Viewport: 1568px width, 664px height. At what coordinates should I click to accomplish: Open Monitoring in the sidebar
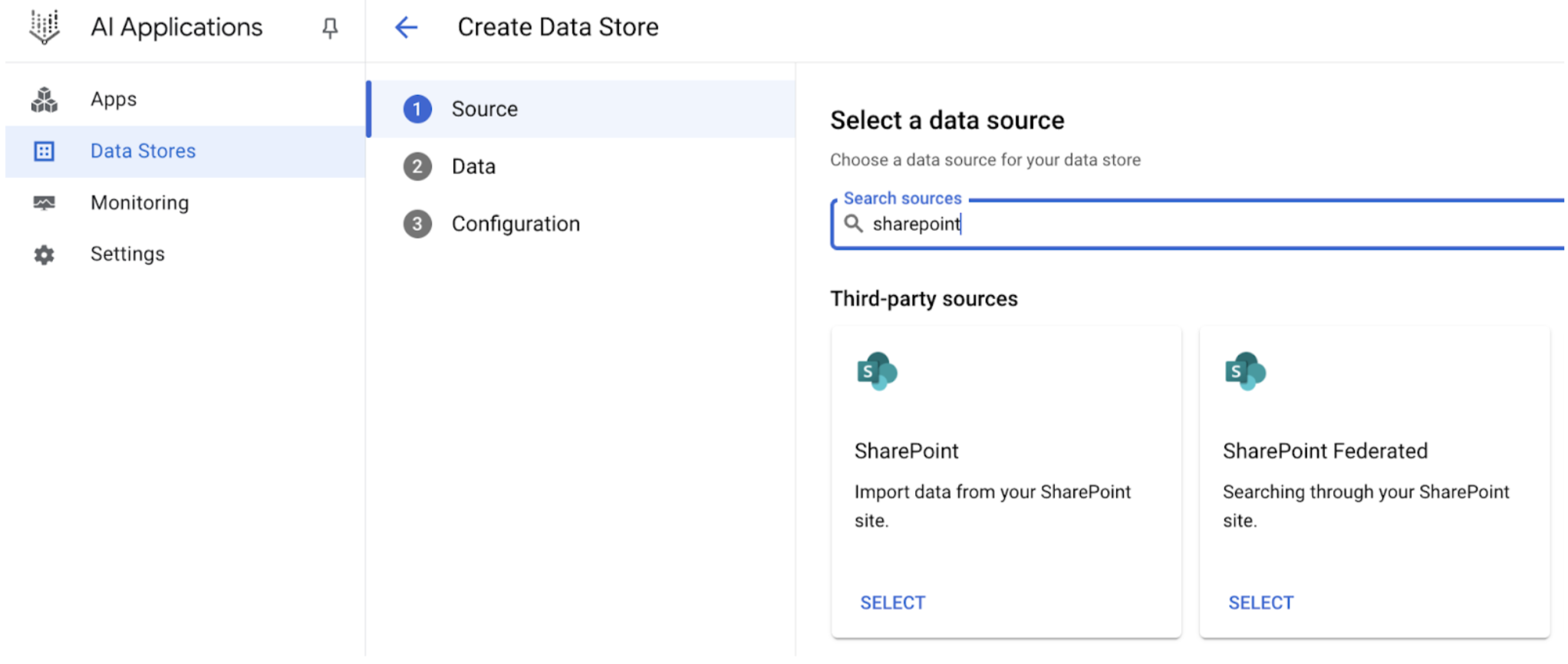[x=140, y=203]
